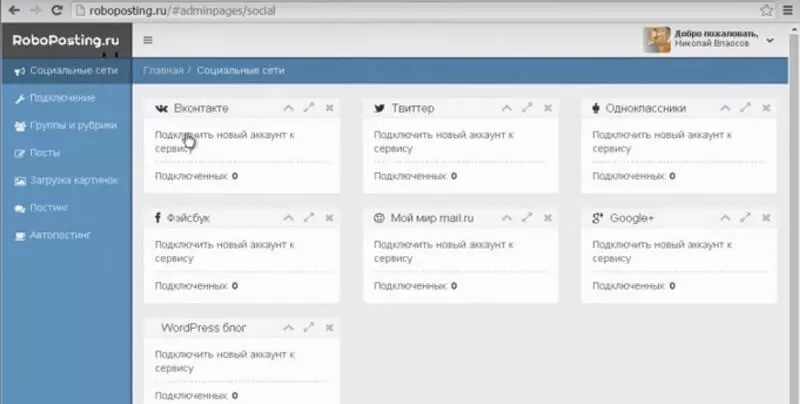Go to Подключение in the sidebar
This screenshot has height=404, width=800.
pyautogui.click(x=62, y=98)
